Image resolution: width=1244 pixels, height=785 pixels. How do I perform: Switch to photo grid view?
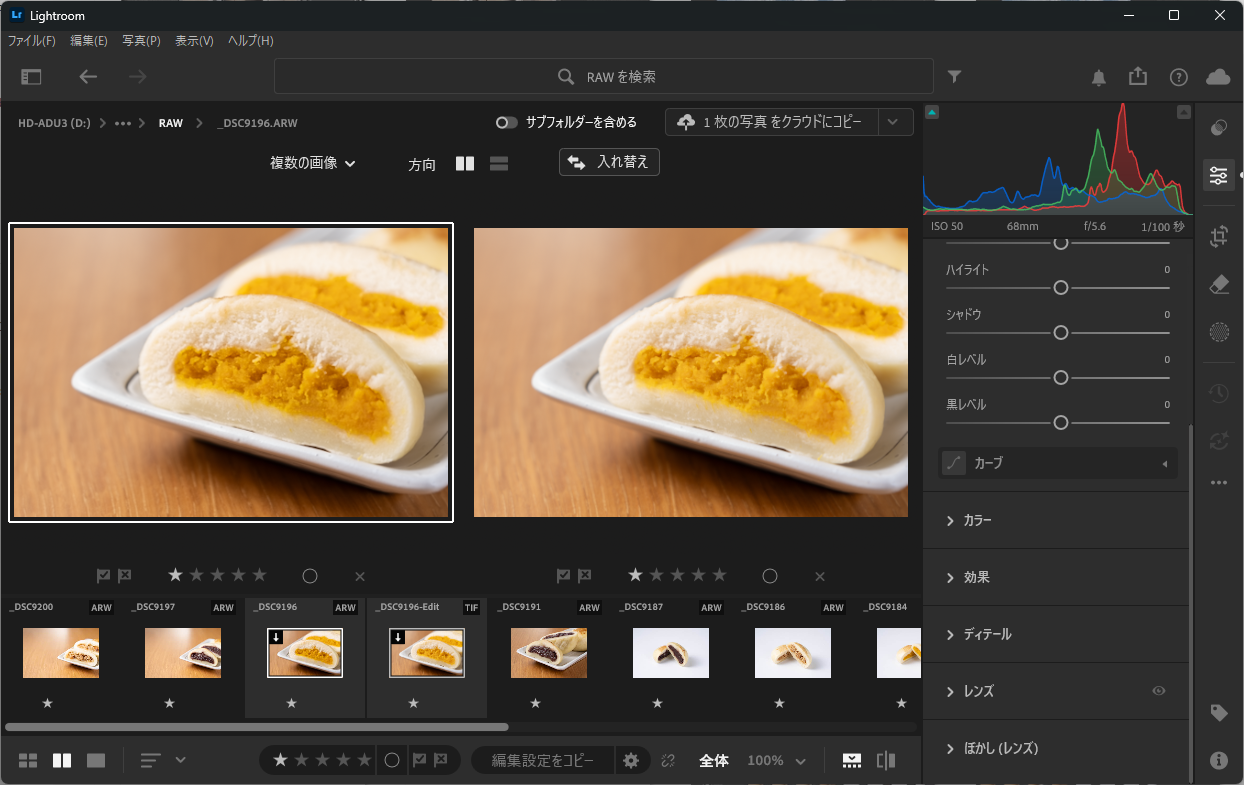pos(28,760)
